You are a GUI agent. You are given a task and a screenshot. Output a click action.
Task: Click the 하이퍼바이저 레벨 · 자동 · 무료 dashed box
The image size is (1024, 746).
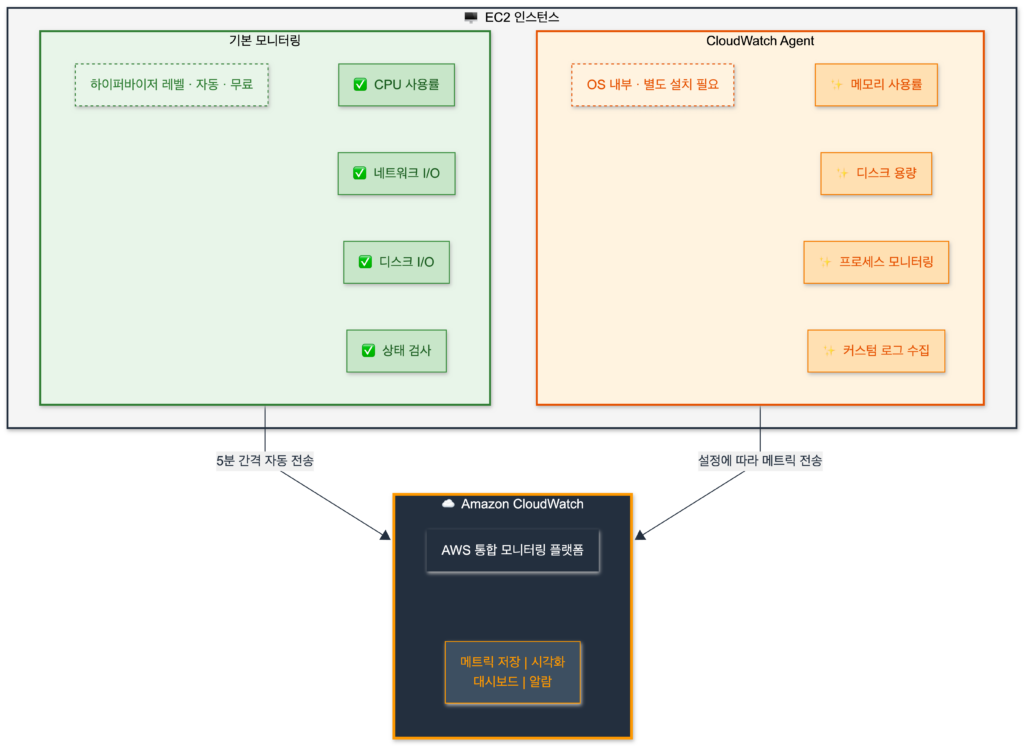pos(172,85)
